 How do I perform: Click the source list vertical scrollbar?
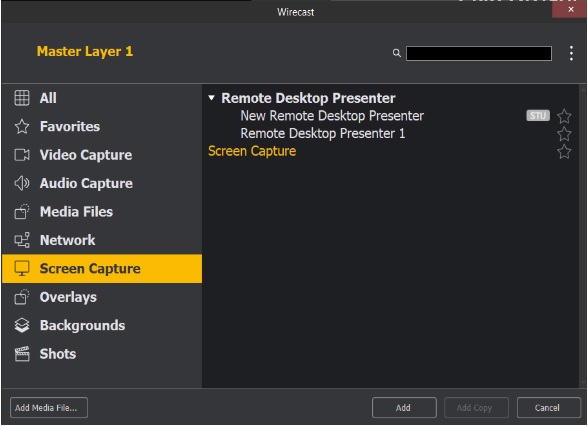(582, 236)
